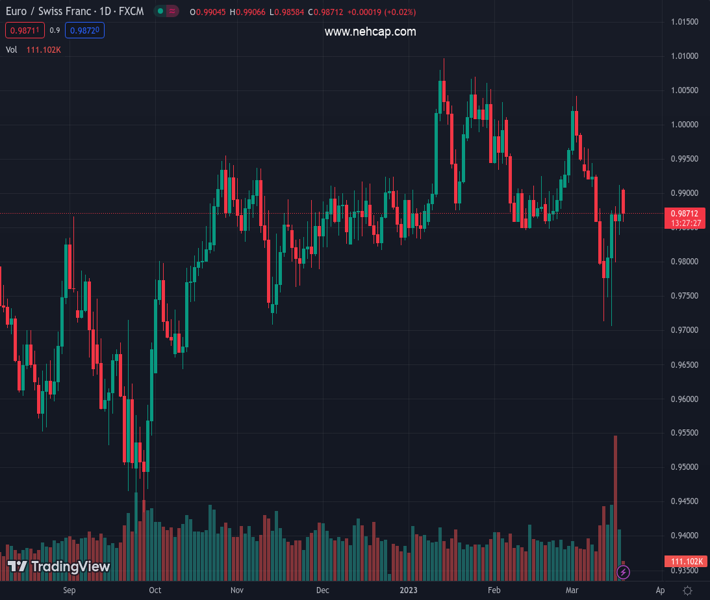The image size is (710, 600).
Task: Open the Euro / Swiss Franc symbol title
Action: coord(71,12)
